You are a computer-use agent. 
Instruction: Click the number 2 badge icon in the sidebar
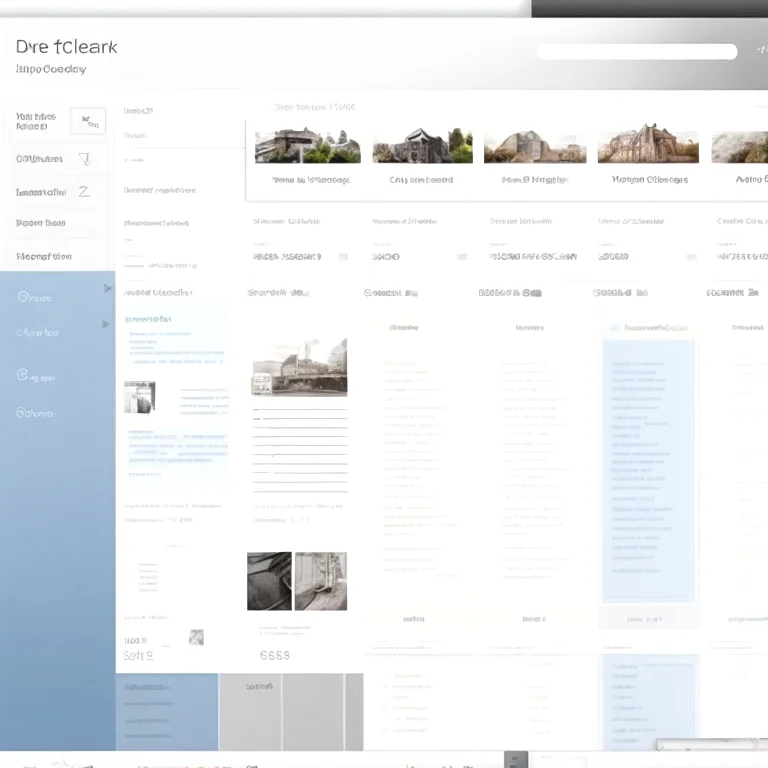84,192
